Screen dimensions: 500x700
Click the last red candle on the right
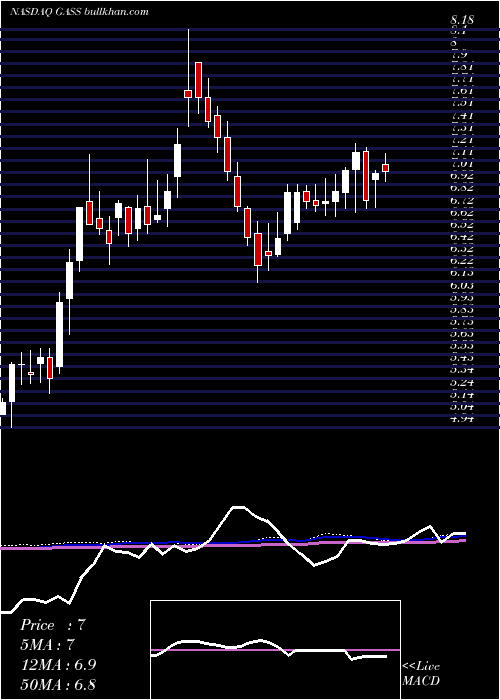(385, 167)
